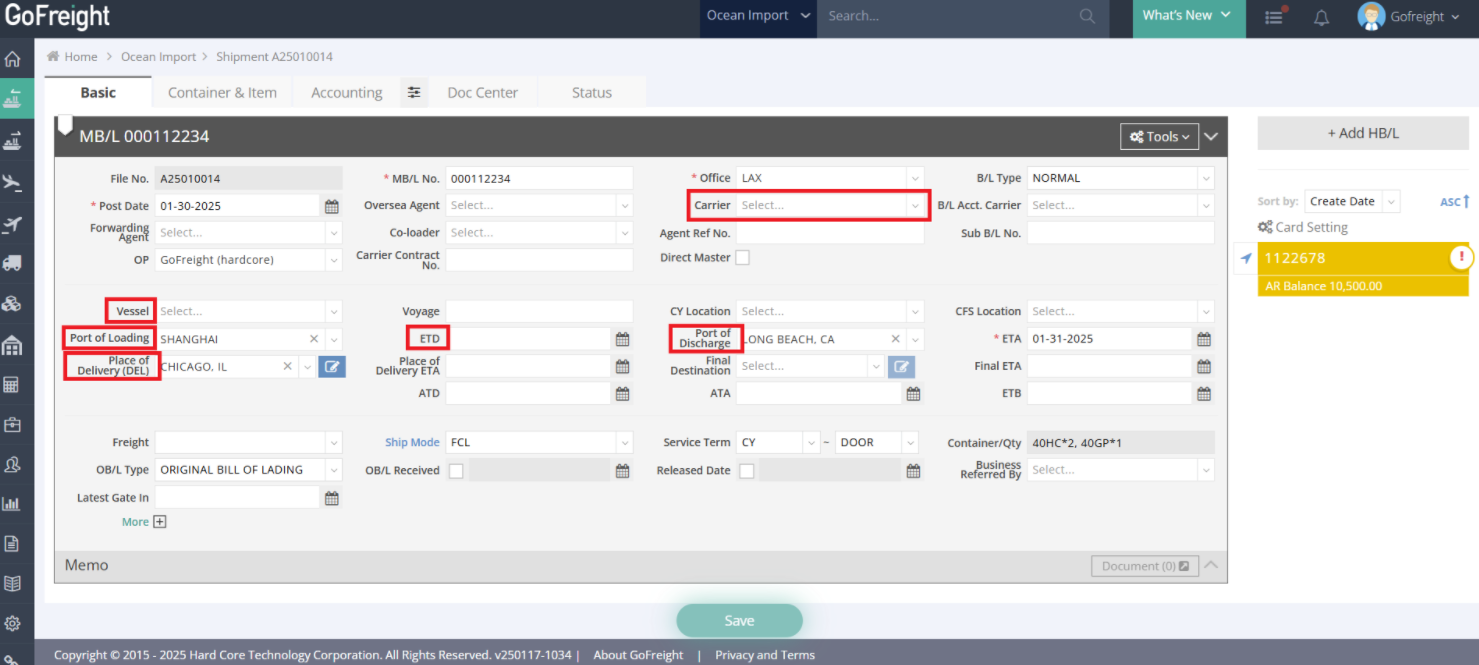Click Home icon in the left sidebar
This screenshot has height=665, width=1479.
click(x=12, y=59)
